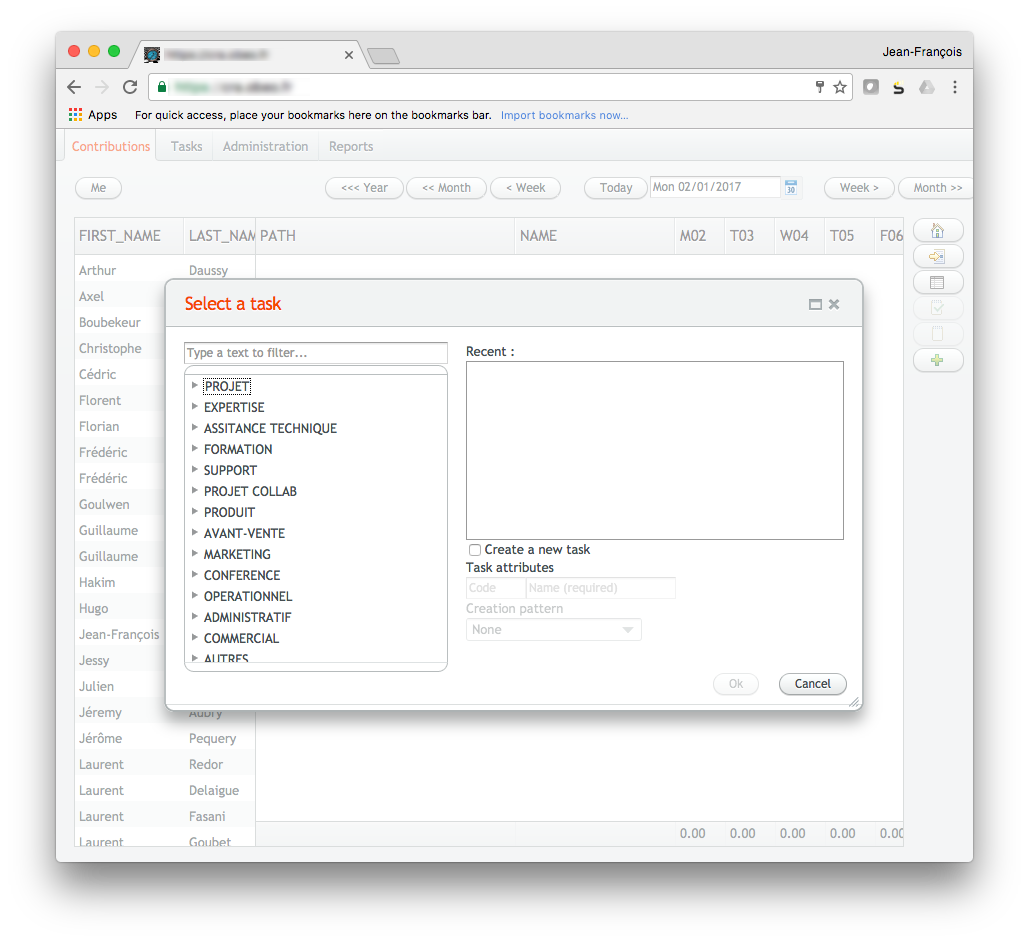
Task: Expand the PROJET tree node
Action: tap(194, 385)
